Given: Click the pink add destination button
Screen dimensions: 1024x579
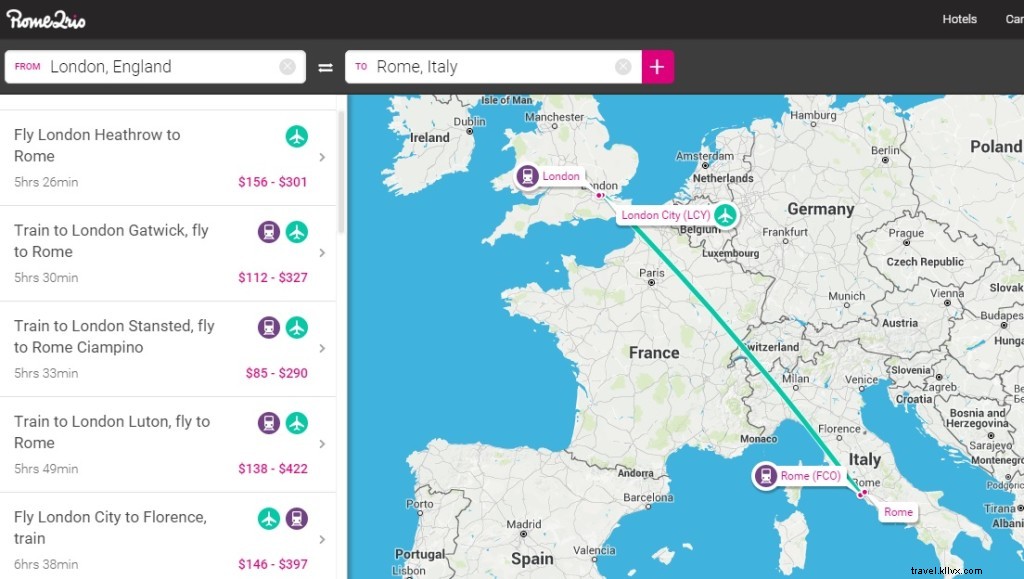Looking at the screenshot, I should pyautogui.click(x=658, y=66).
